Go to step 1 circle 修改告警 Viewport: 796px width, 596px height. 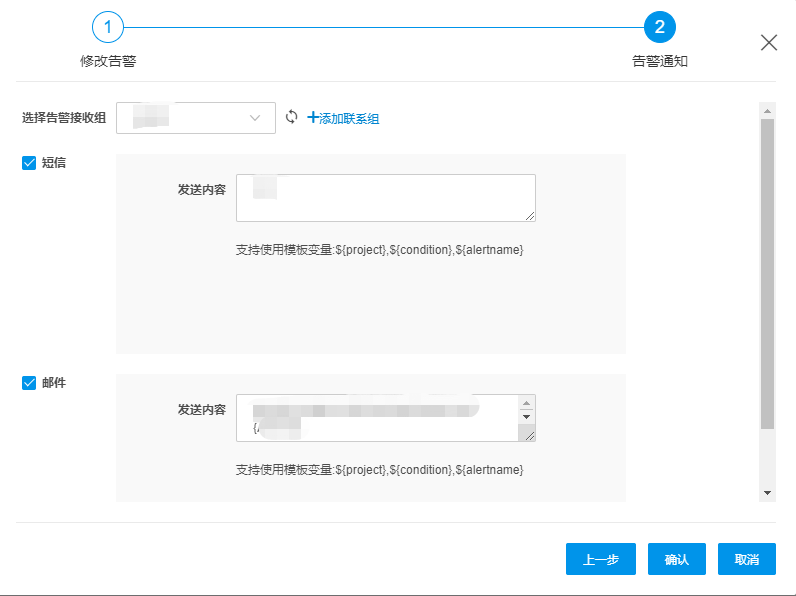[108, 27]
